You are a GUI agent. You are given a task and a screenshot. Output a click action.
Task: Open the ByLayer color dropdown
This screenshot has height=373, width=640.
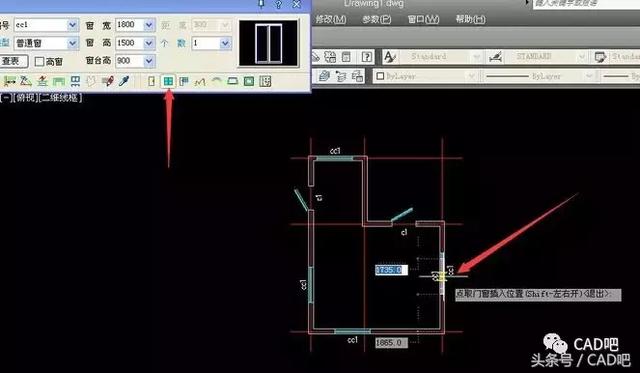click(425, 76)
